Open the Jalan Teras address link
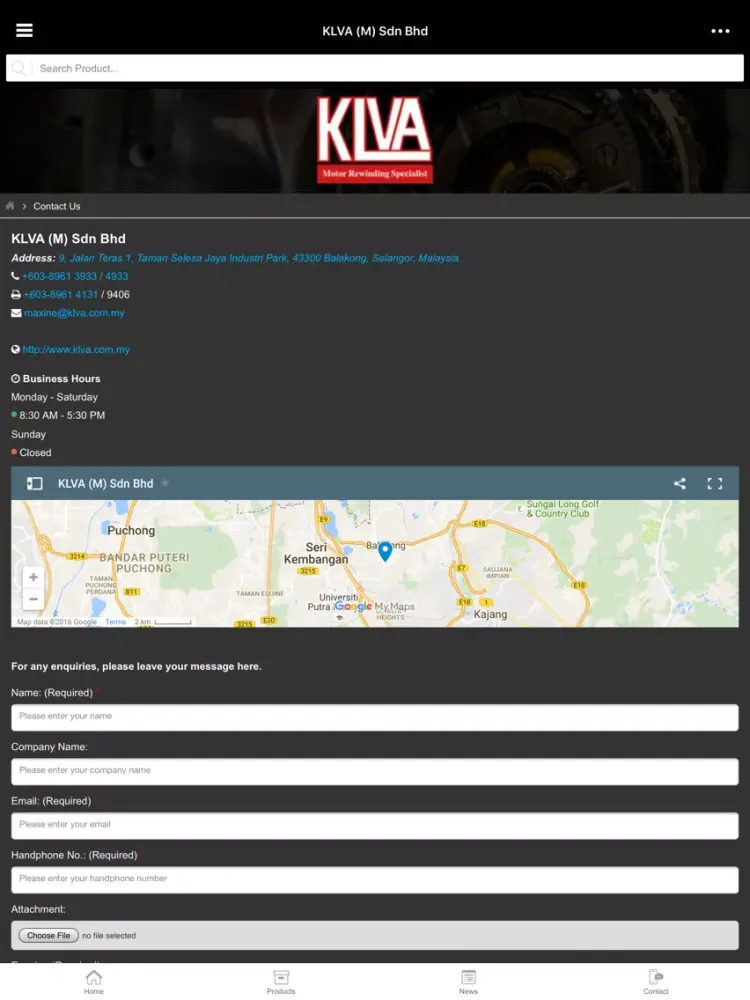The image size is (750, 1000). coord(260,258)
